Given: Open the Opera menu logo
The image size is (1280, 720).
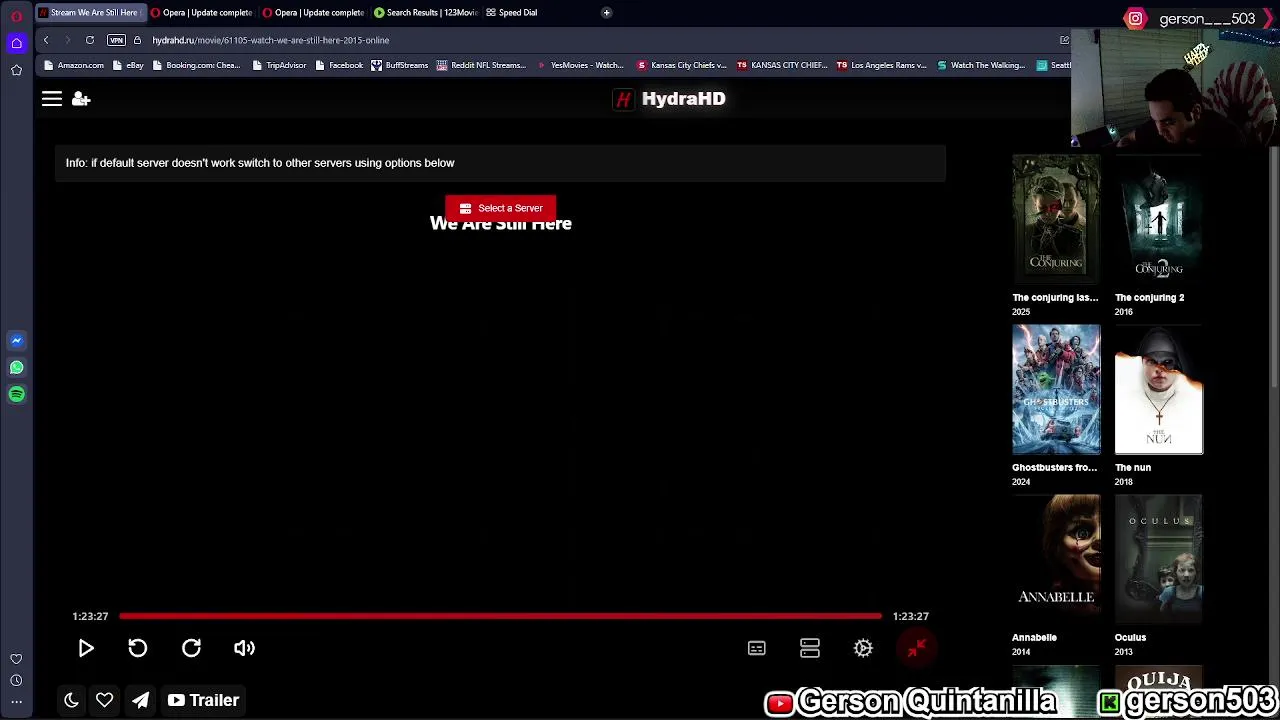Looking at the screenshot, I should (x=17, y=16).
